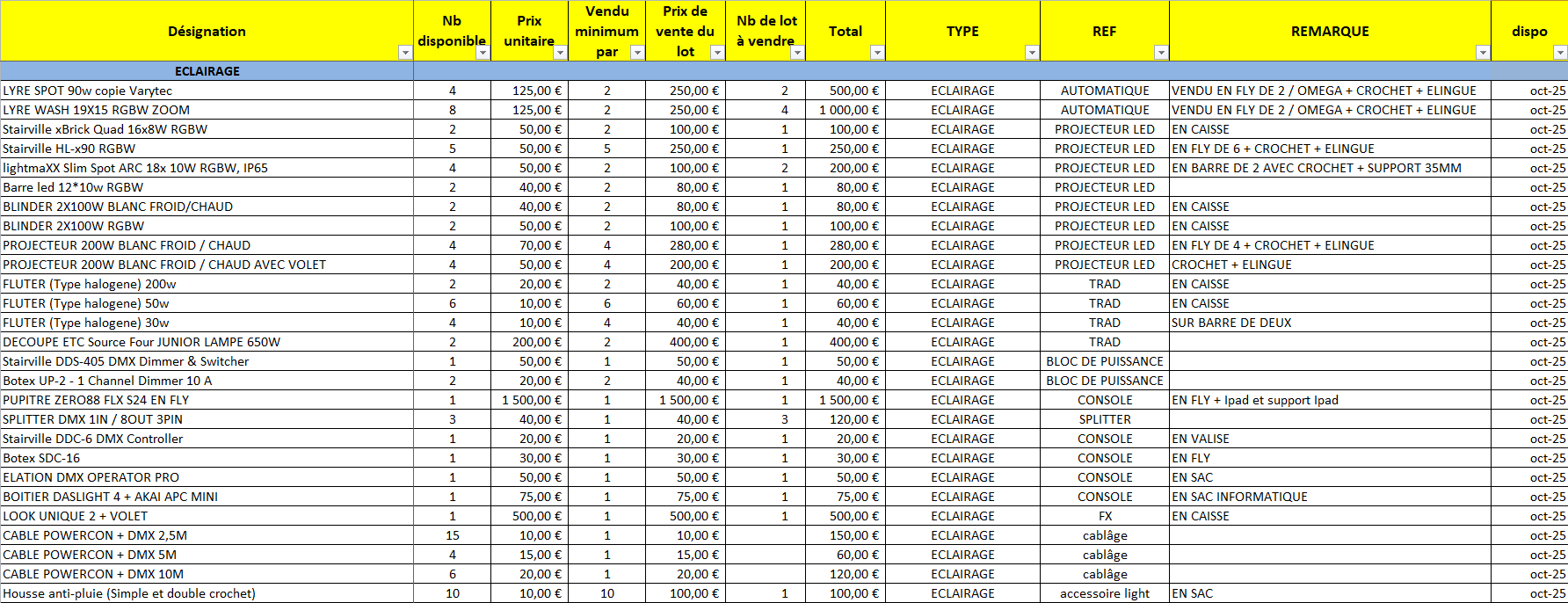Viewport: 1568px width, 603px height.
Task: Open the Vendu minimum par filter dropdown
Action: pyautogui.click(x=637, y=53)
